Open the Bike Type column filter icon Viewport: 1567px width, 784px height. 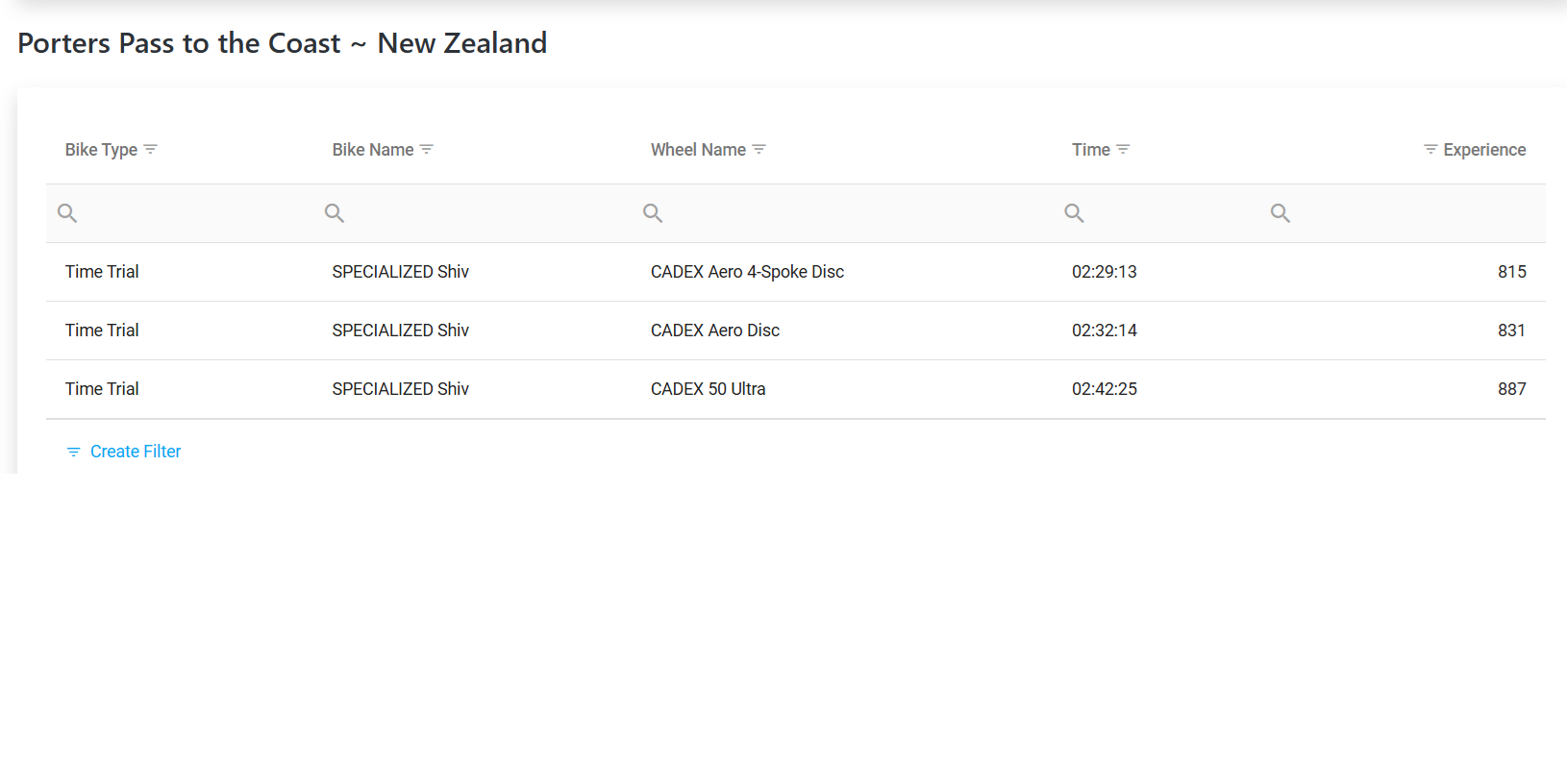click(150, 150)
